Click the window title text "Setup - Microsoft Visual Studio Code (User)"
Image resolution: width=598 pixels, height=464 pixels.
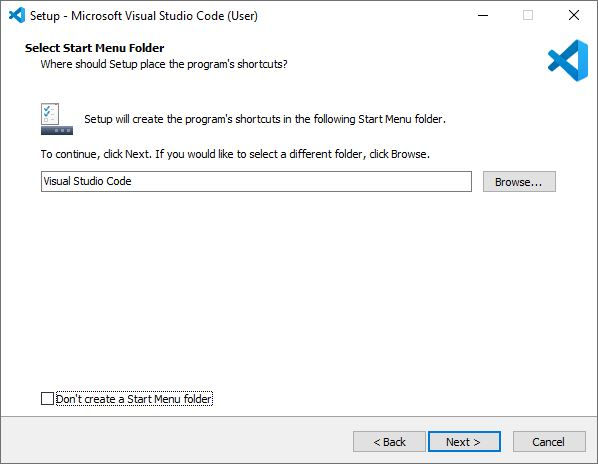144,16
